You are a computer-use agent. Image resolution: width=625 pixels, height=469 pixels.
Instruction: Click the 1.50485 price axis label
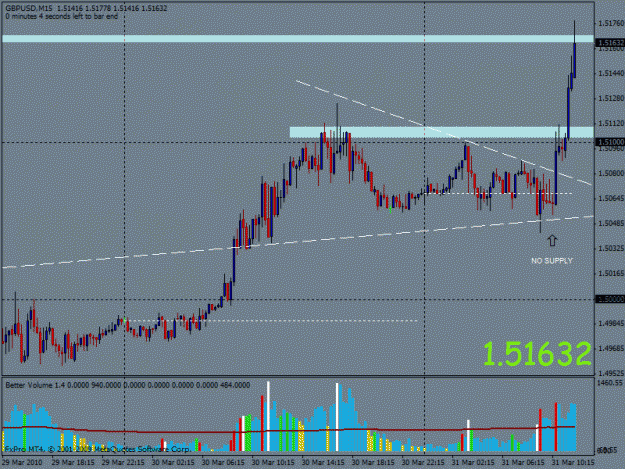pos(611,223)
